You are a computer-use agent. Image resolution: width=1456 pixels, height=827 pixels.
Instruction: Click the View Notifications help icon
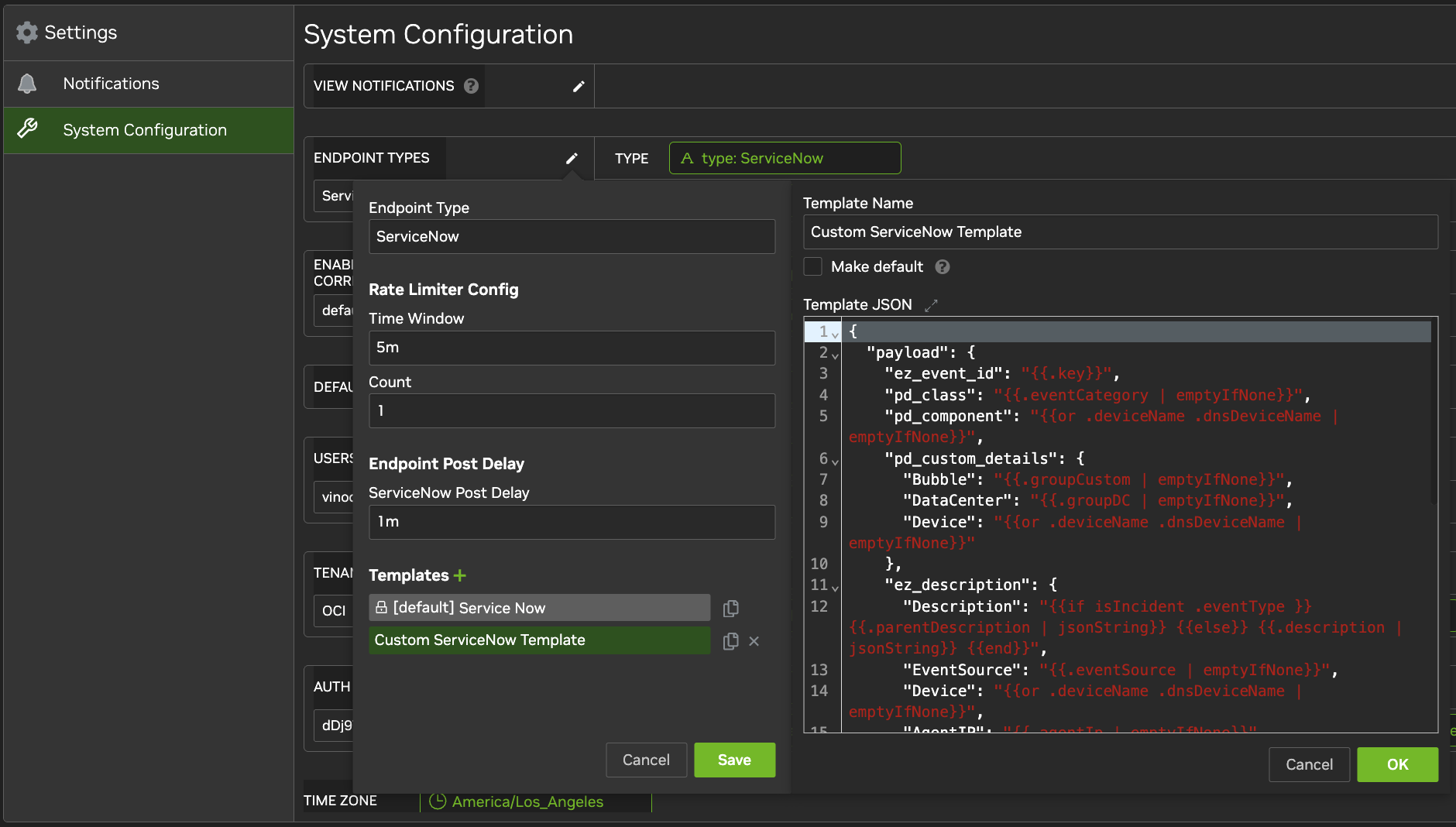click(x=471, y=86)
